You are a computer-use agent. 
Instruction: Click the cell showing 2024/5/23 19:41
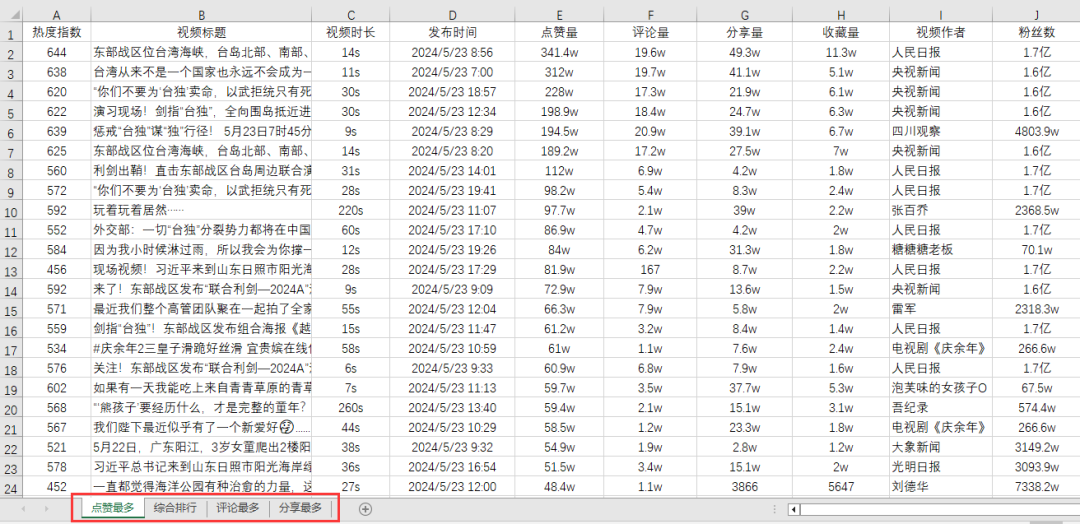(452, 190)
